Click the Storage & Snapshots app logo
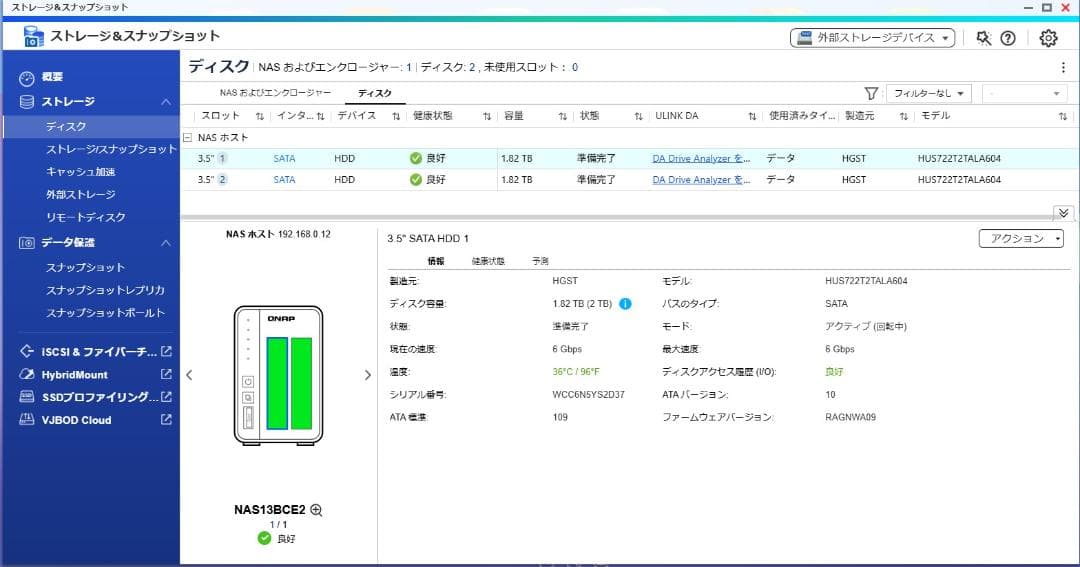 coord(33,37)
